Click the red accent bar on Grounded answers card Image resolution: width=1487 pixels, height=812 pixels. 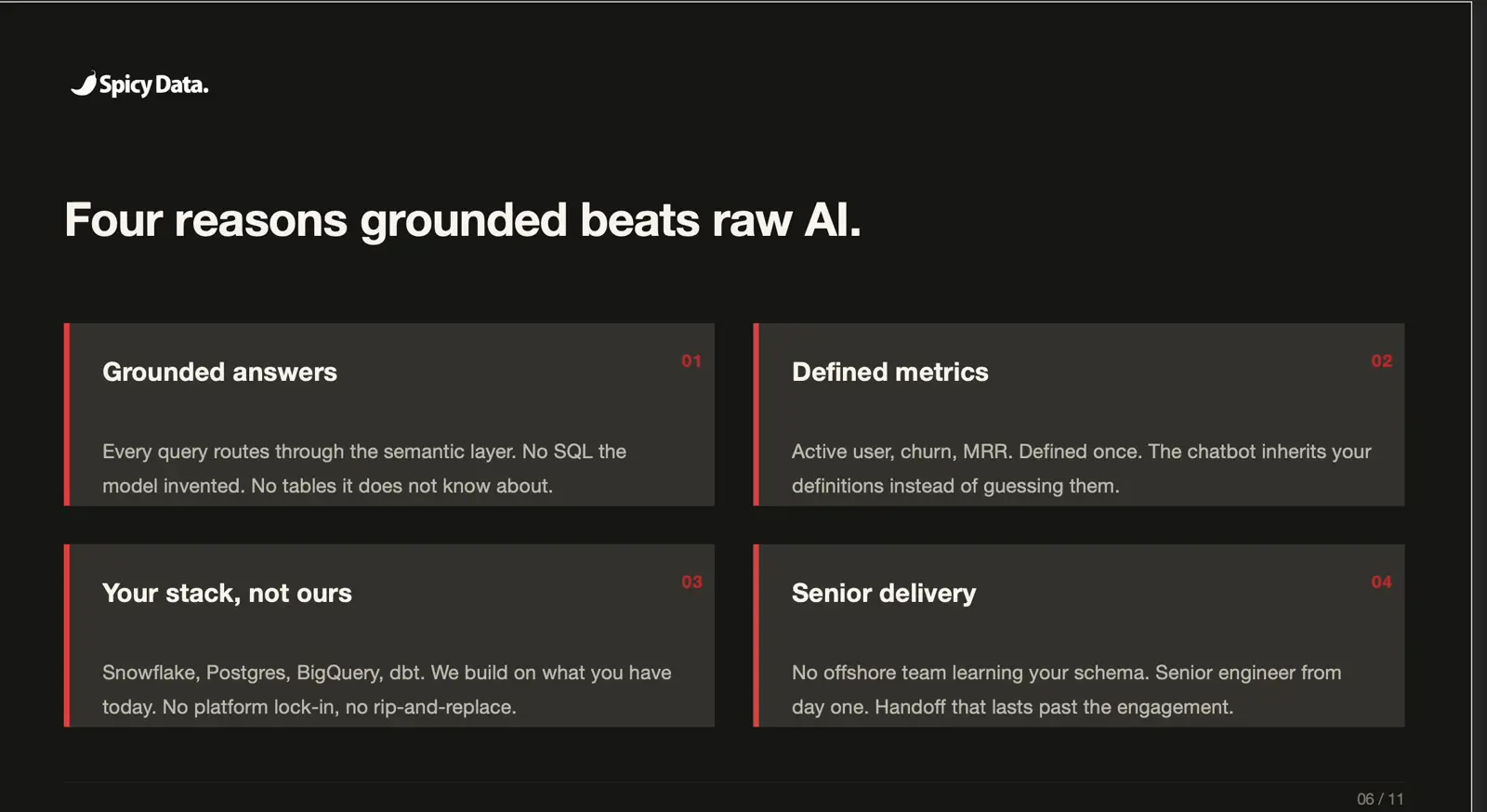(x=67, y=414)
